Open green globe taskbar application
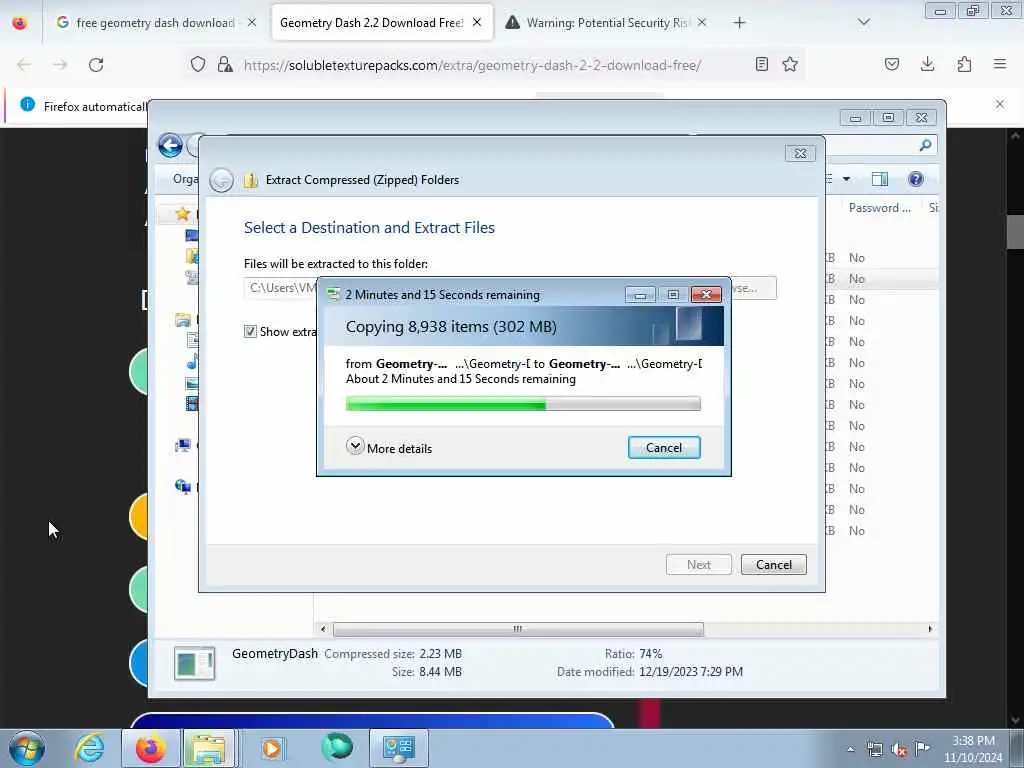Viewport: 1024px width, 768px height. [x=337, y=747]
